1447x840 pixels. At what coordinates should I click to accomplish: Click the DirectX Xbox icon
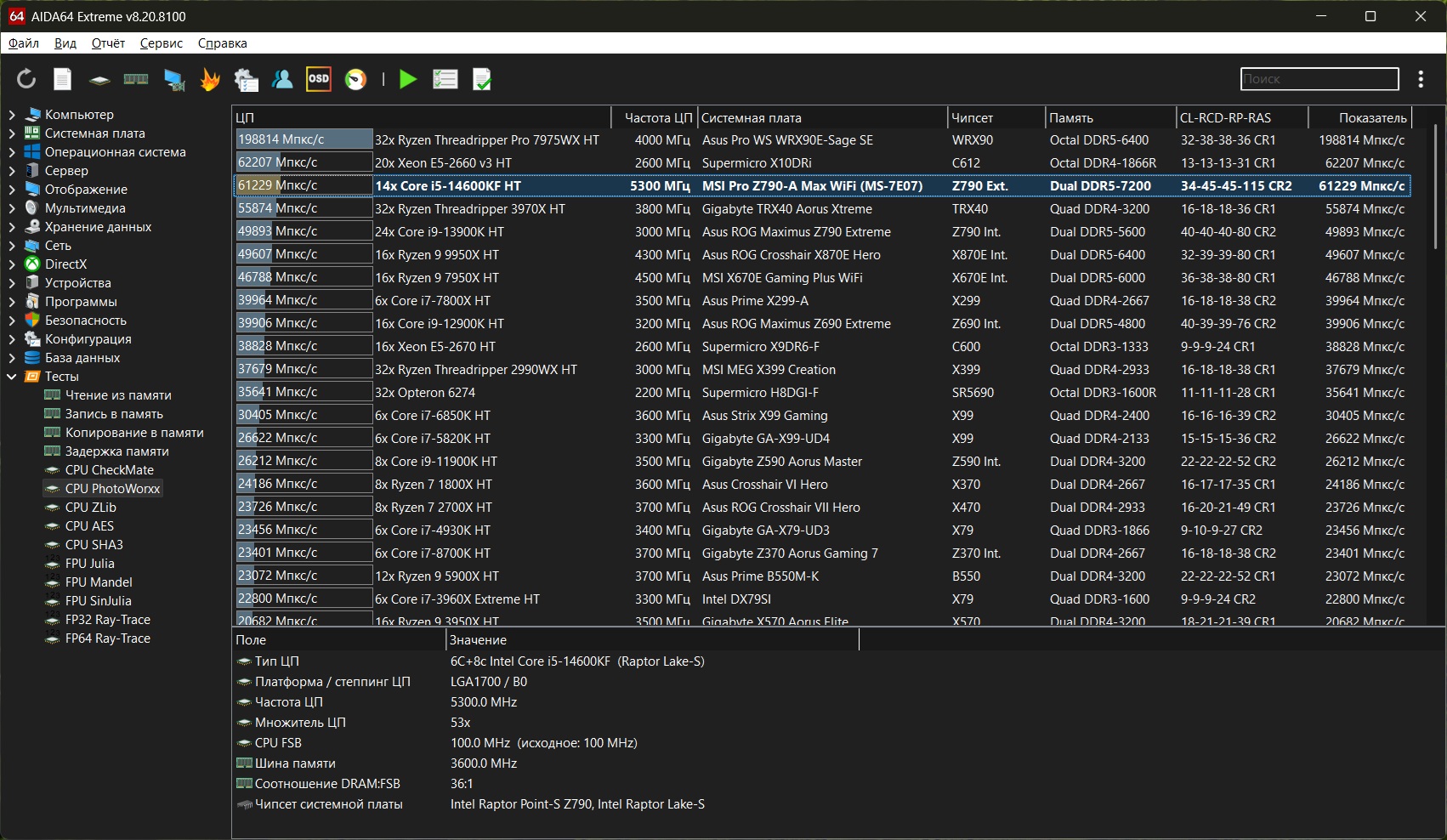point(32,264)
